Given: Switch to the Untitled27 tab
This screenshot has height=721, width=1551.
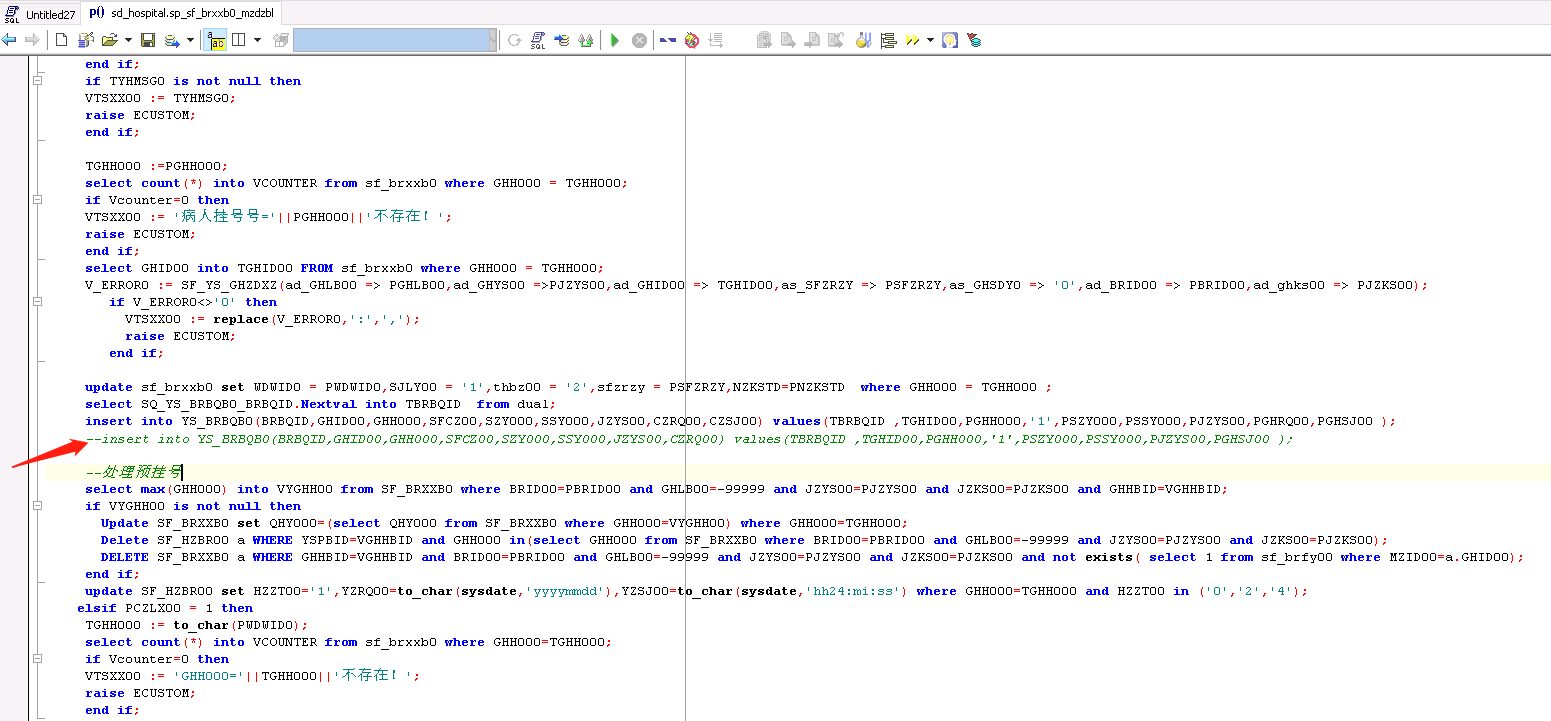Looking at the screenshot, I should (40, 14).
